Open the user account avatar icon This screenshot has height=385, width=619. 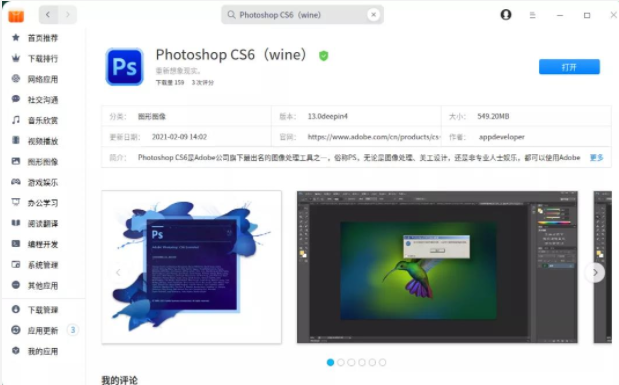pos(506,15)
